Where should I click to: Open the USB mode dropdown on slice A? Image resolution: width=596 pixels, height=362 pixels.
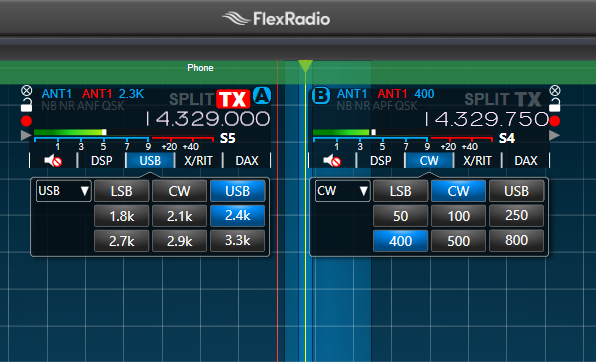(63, 191)
